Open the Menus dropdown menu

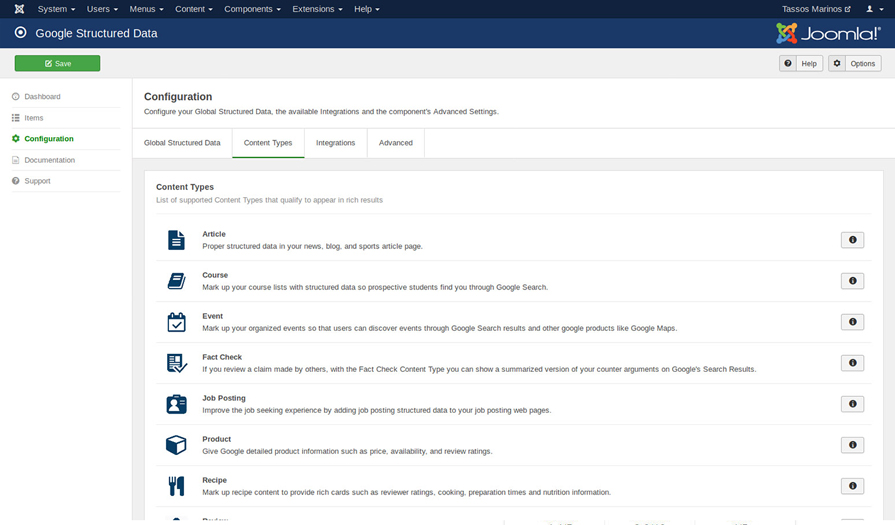(146, 9)
